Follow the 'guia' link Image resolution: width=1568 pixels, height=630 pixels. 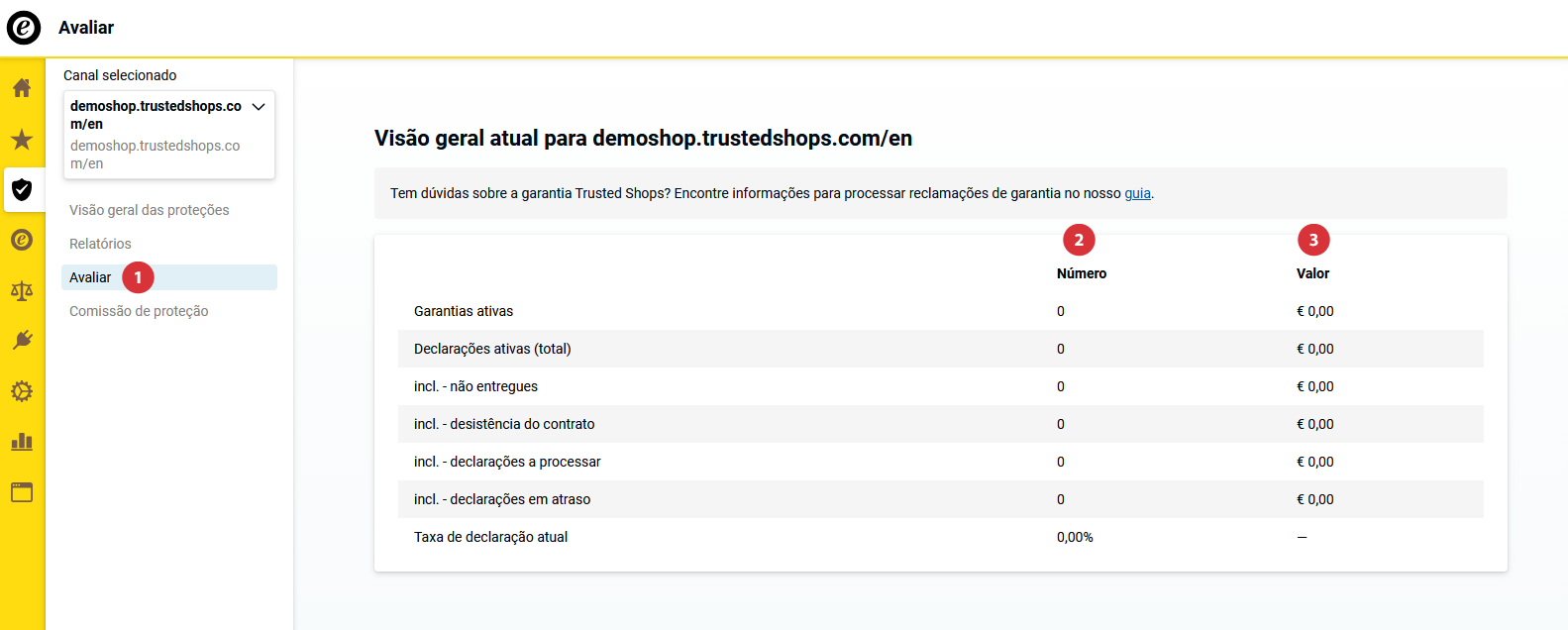coord(1137,193)
